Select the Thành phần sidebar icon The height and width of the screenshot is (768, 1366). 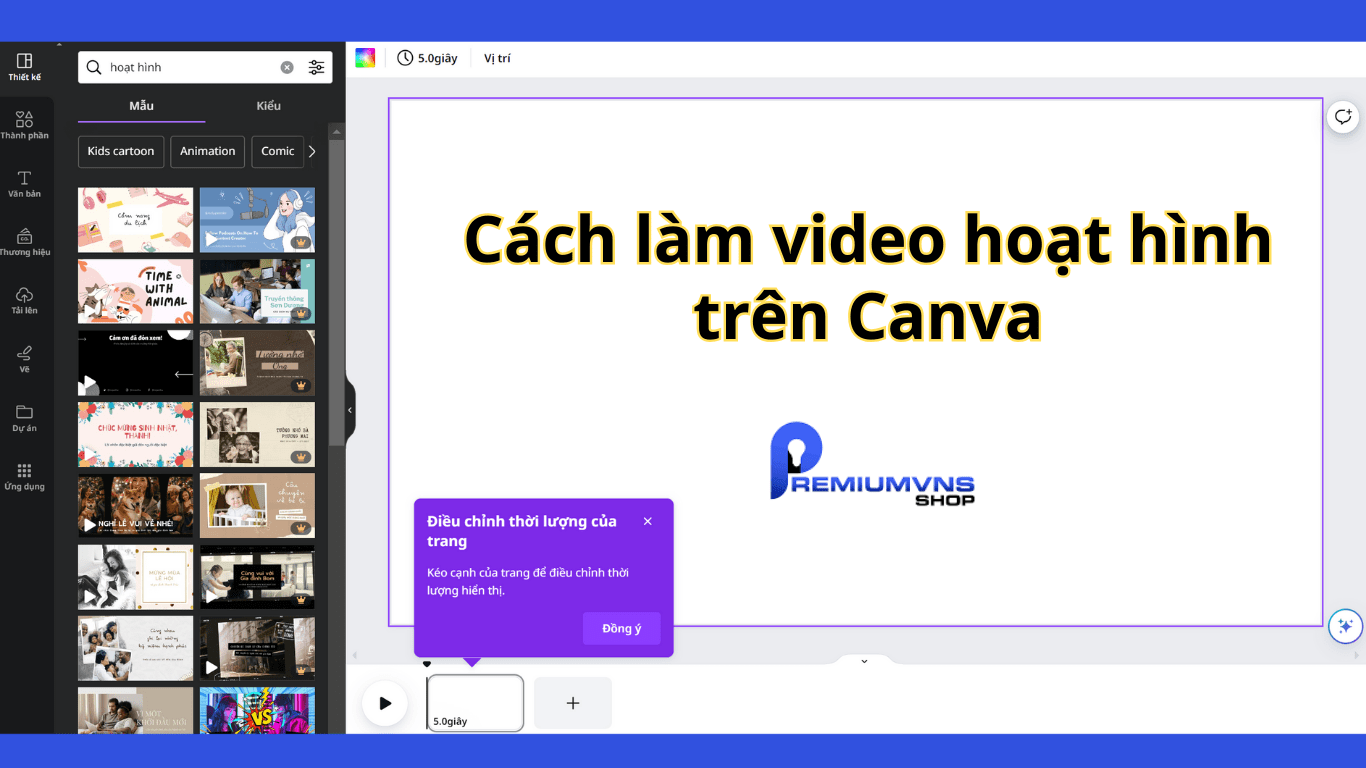pyautogui.click(x=25, y=122)
